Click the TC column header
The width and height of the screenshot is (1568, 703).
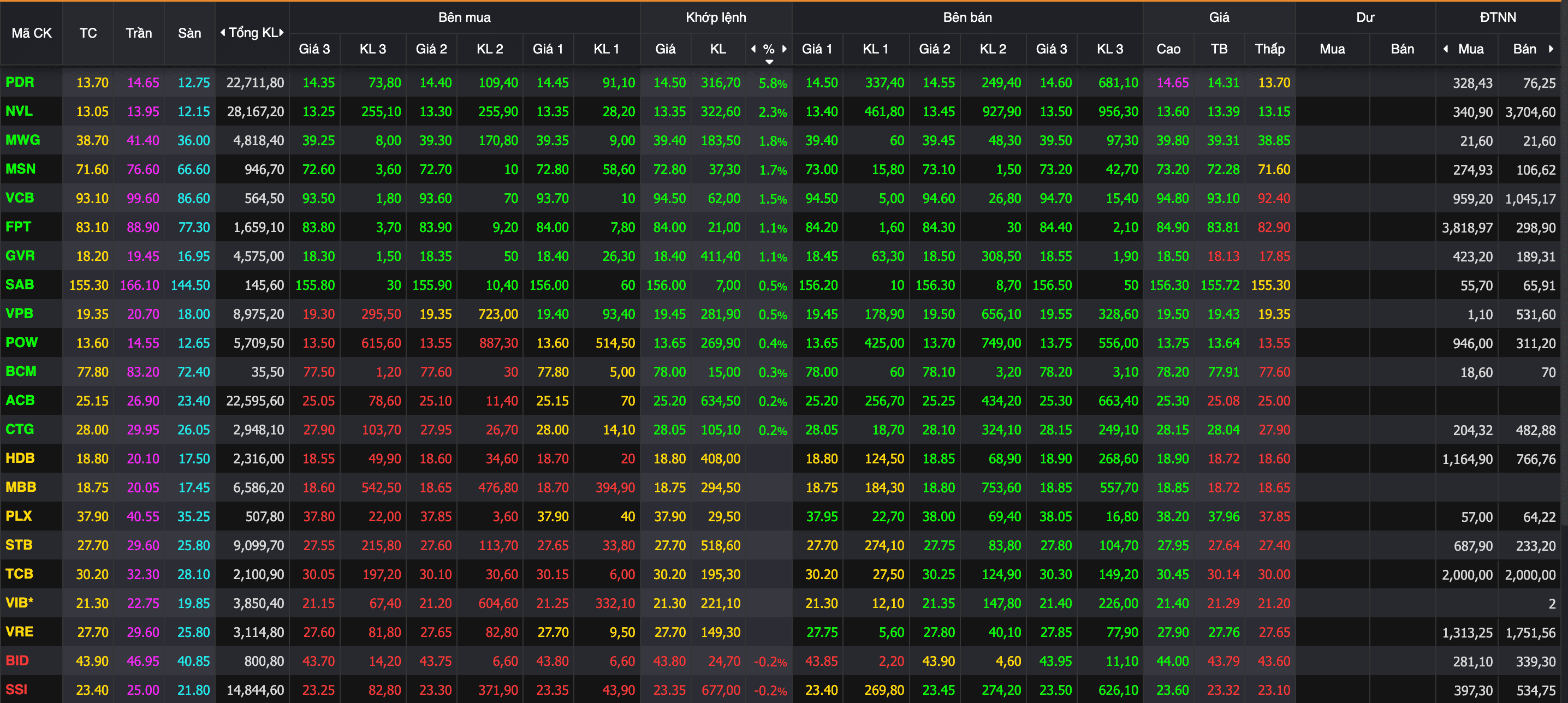[x=88, y=33]
